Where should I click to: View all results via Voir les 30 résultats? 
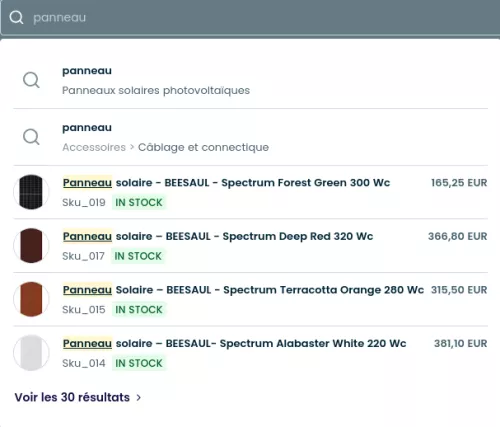point(72,397)
